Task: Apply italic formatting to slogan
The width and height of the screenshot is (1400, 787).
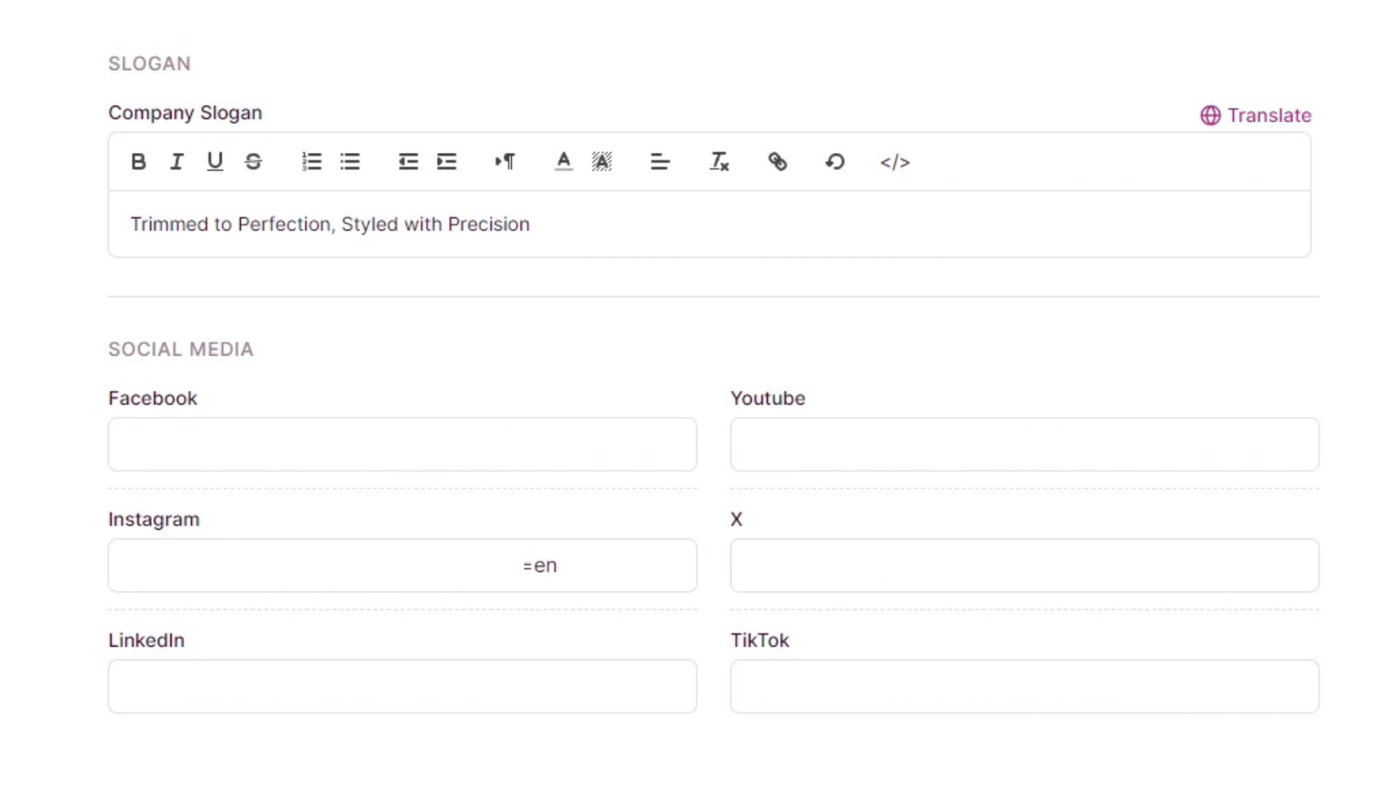Action: (176, 162)
